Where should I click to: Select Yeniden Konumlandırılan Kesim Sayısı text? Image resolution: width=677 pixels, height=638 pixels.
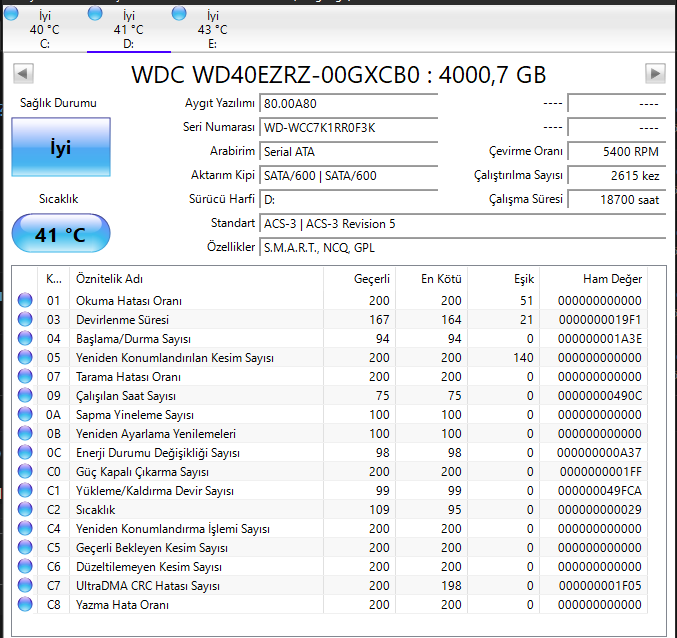click(175, 358)
